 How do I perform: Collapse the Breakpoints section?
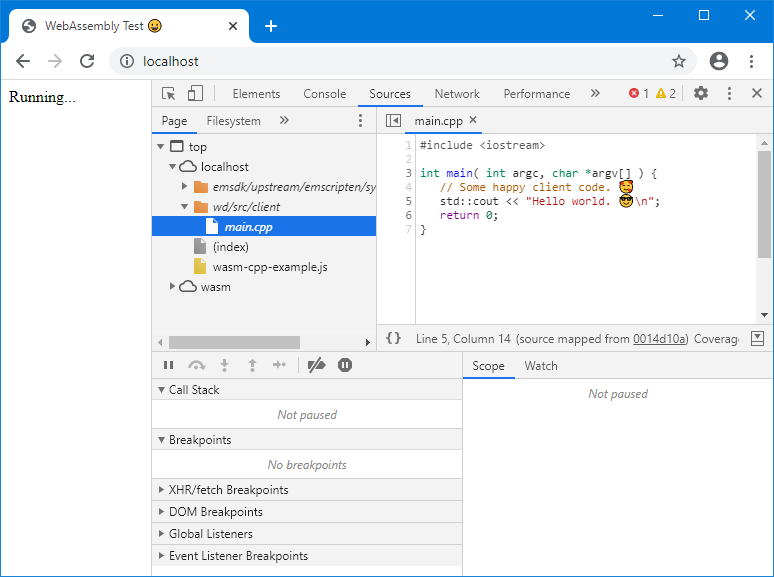[161, 440]
